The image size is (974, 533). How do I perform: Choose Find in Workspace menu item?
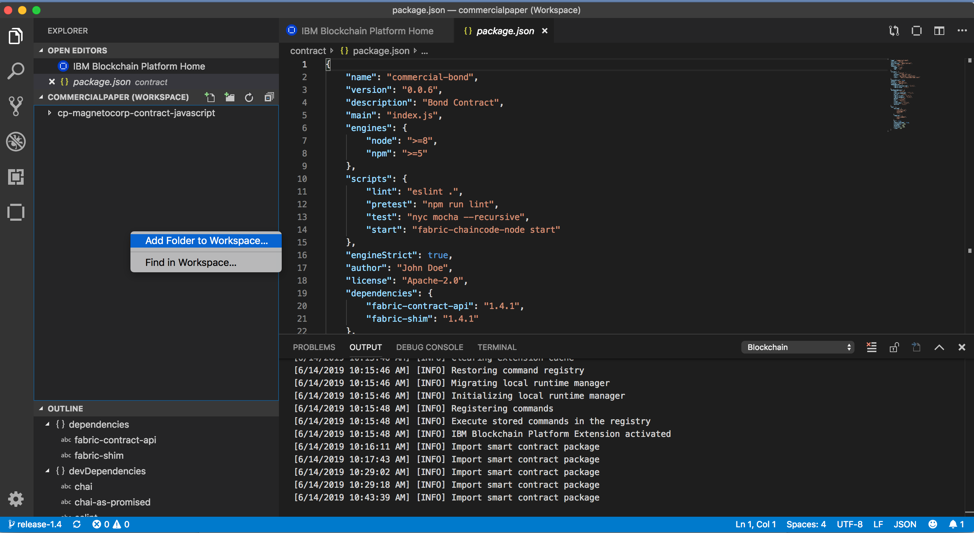206,262
